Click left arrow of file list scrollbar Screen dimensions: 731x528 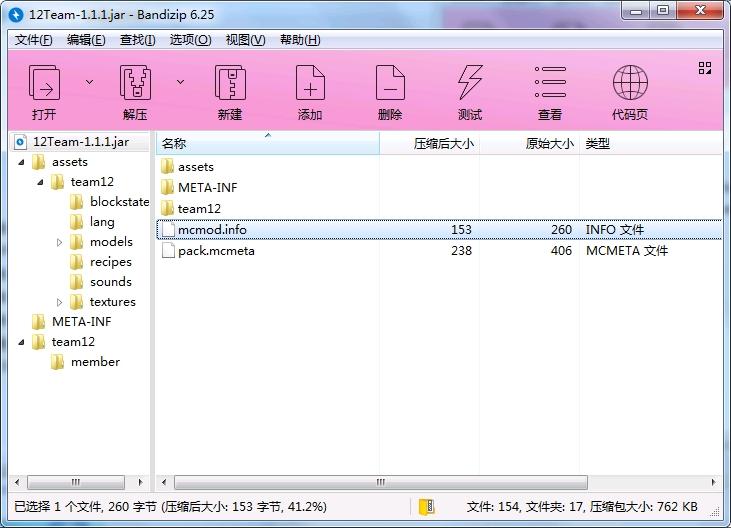[164, 482]
